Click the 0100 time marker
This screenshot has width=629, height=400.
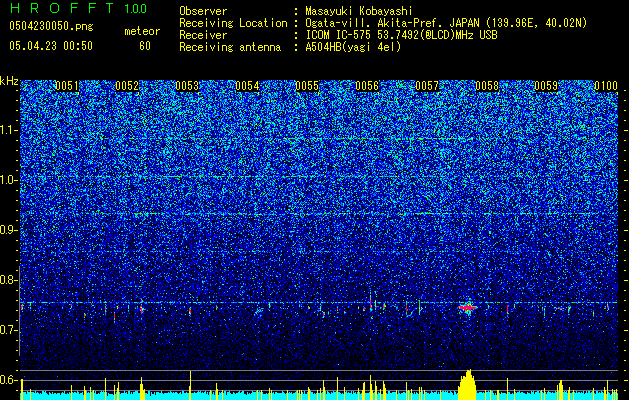[x=606, y=86]
